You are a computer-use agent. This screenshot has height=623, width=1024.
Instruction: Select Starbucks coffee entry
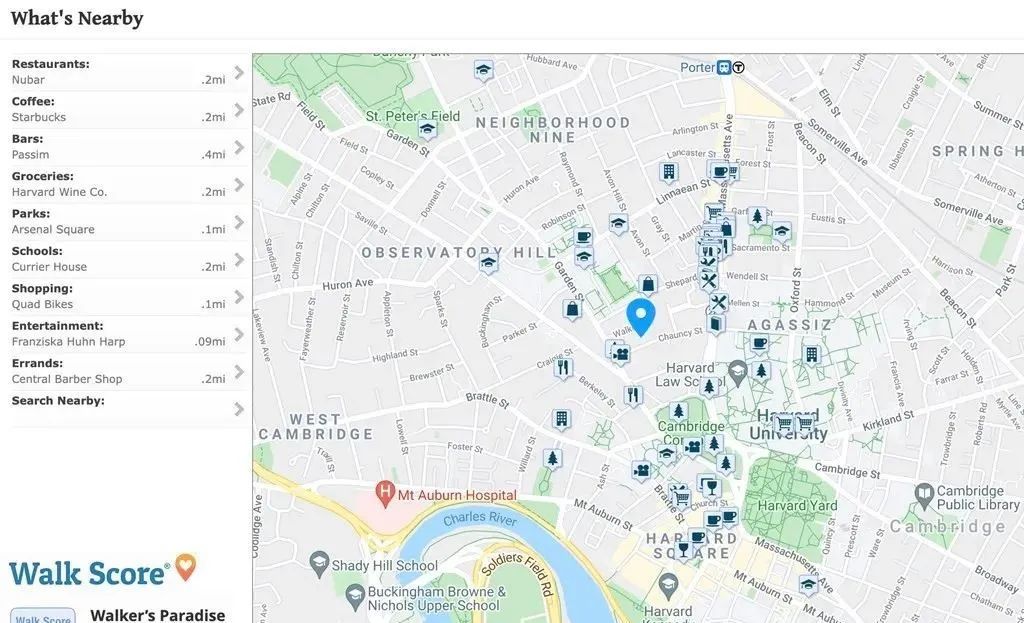(x=39, y=118)
